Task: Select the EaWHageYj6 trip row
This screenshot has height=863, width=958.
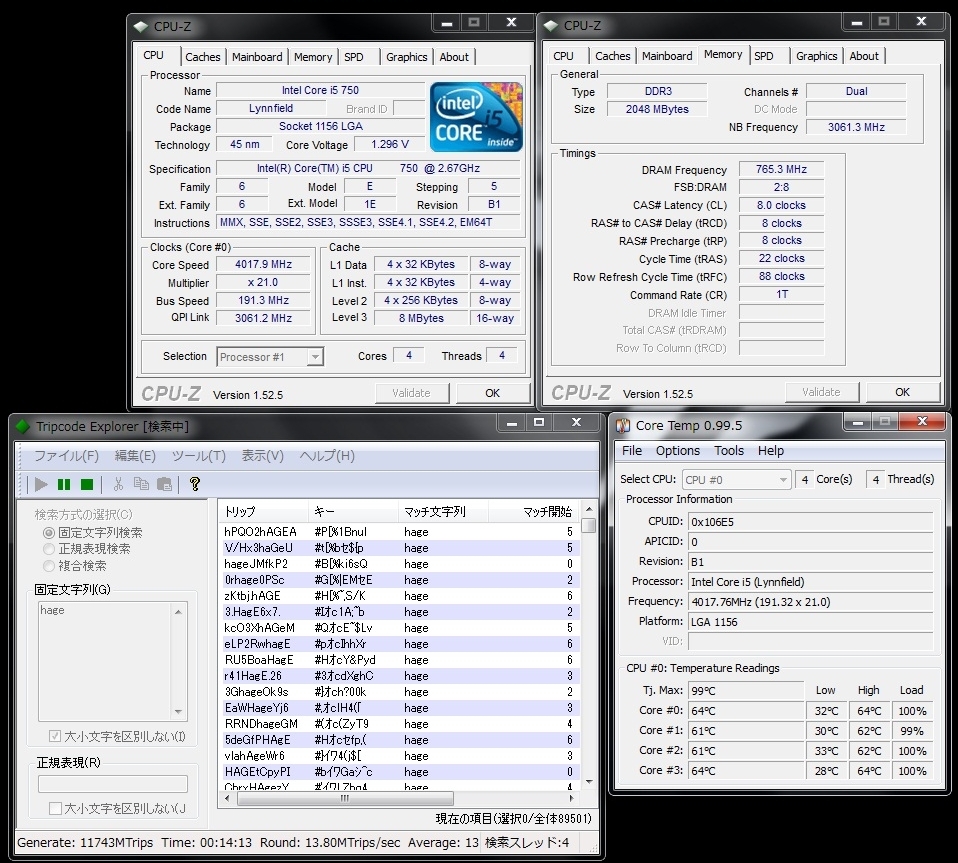Action: [x=399, y=708]
